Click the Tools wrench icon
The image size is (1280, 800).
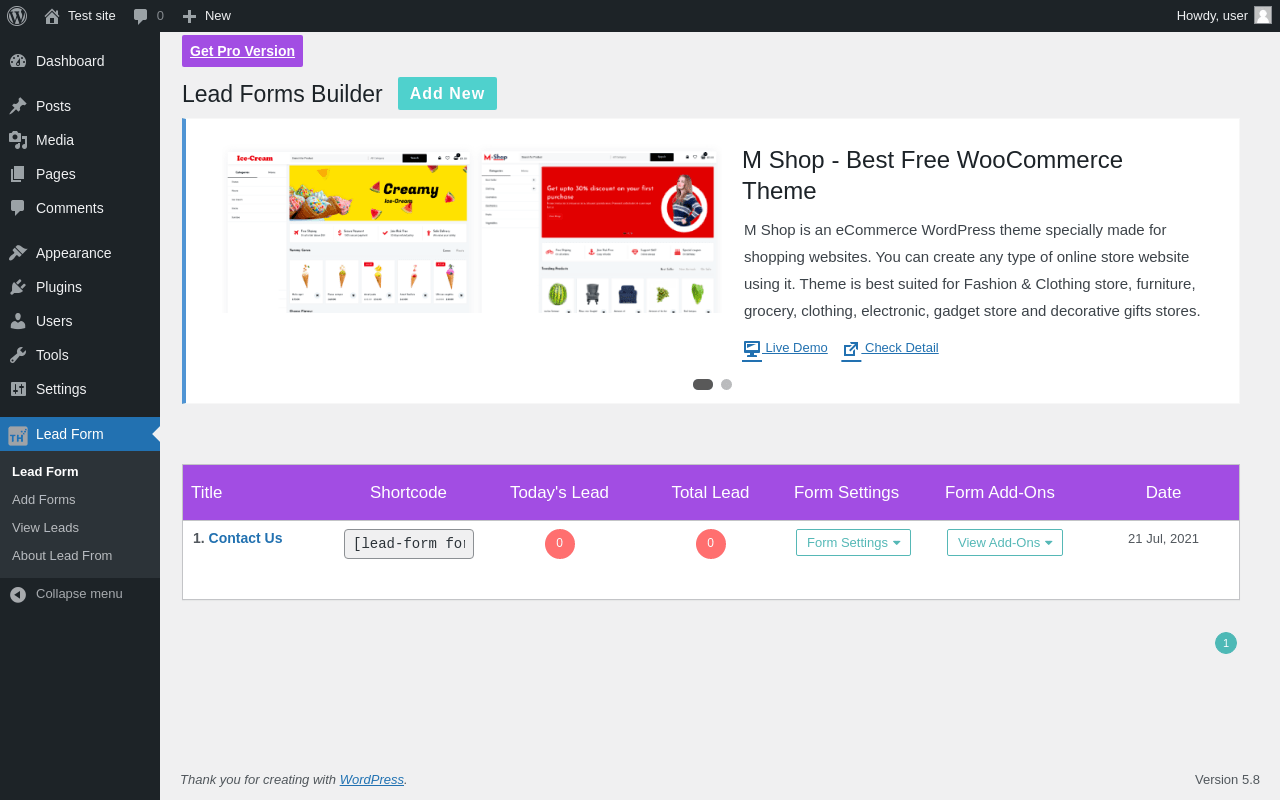(x=18, y=355)
